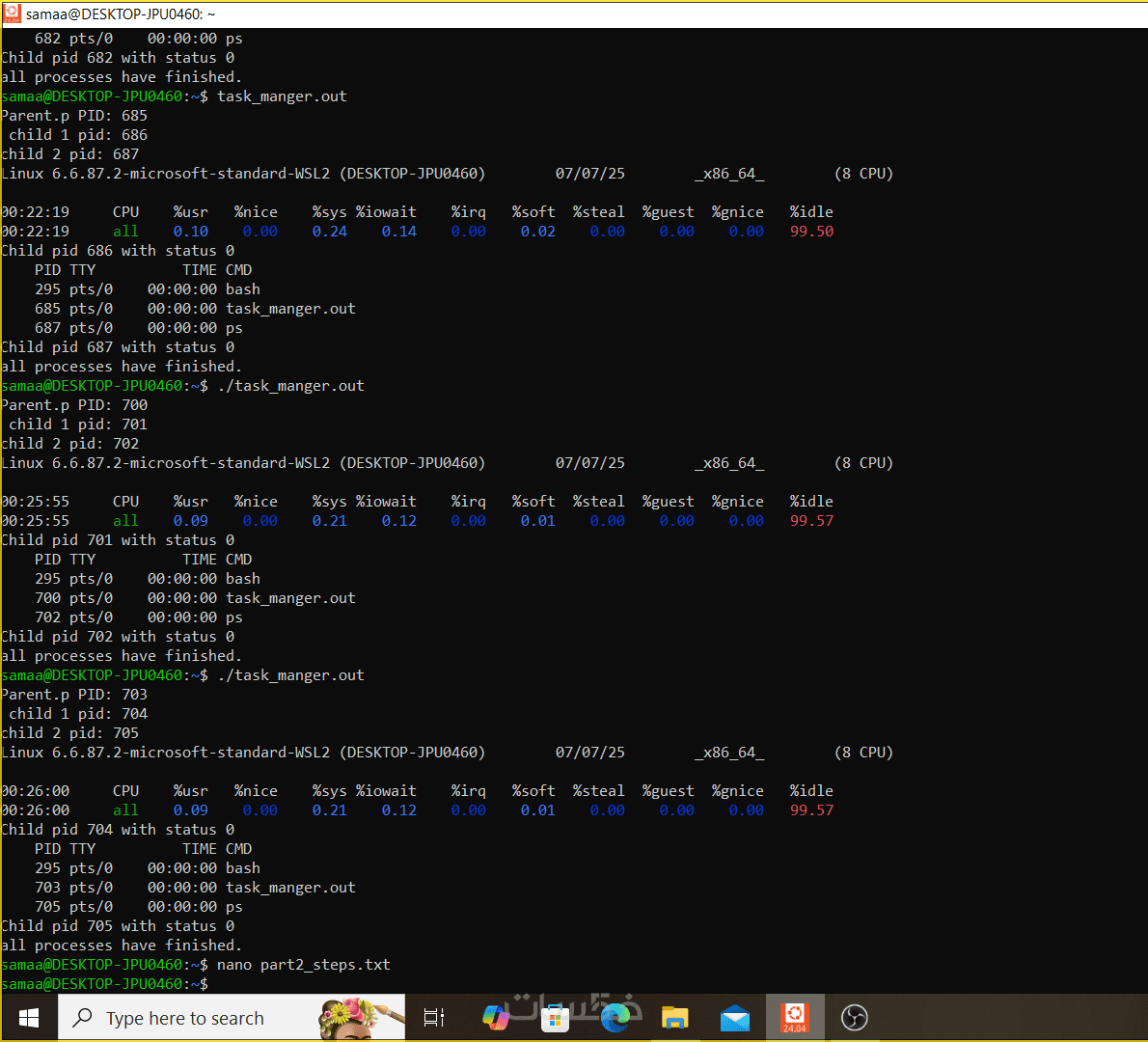Click 'child 1 pid: 686' line

point(77,135)
